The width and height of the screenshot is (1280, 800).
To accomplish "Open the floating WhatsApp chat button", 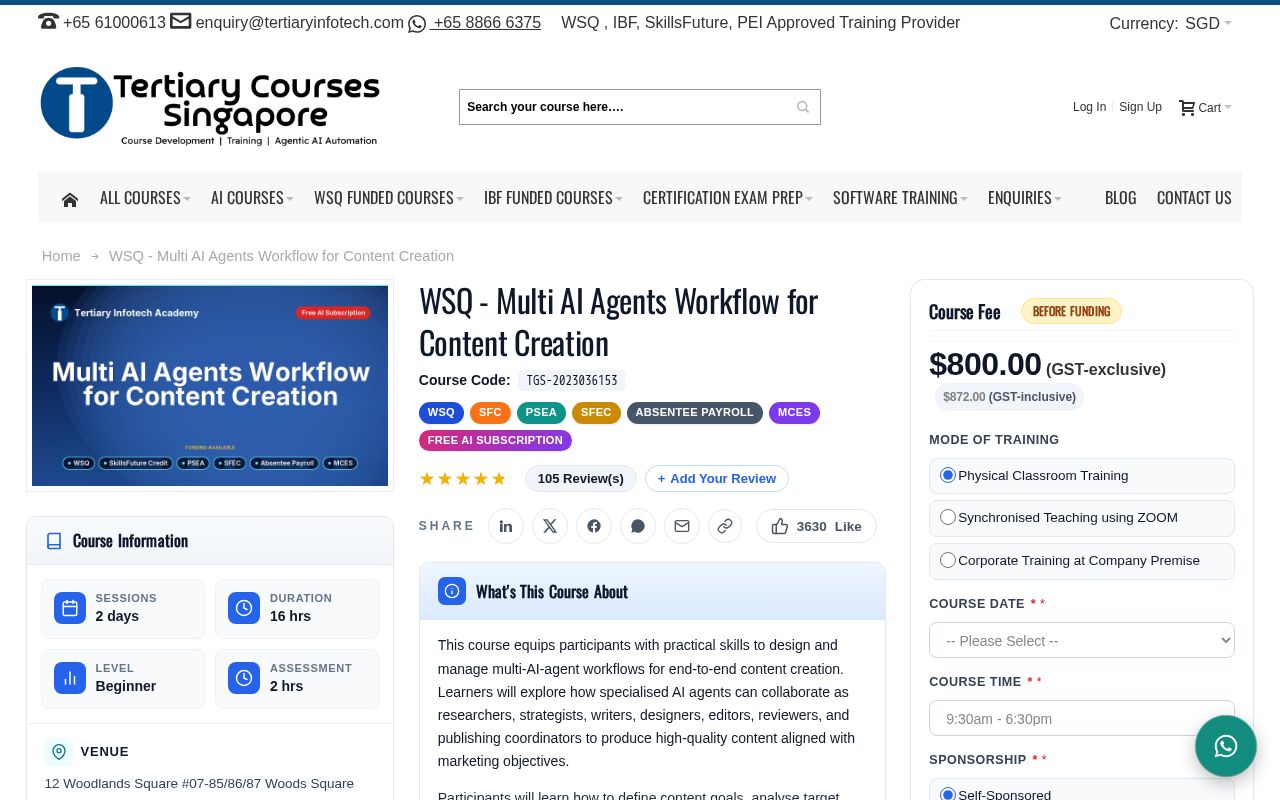I will pyautogui.click(x=1226, y=746).
